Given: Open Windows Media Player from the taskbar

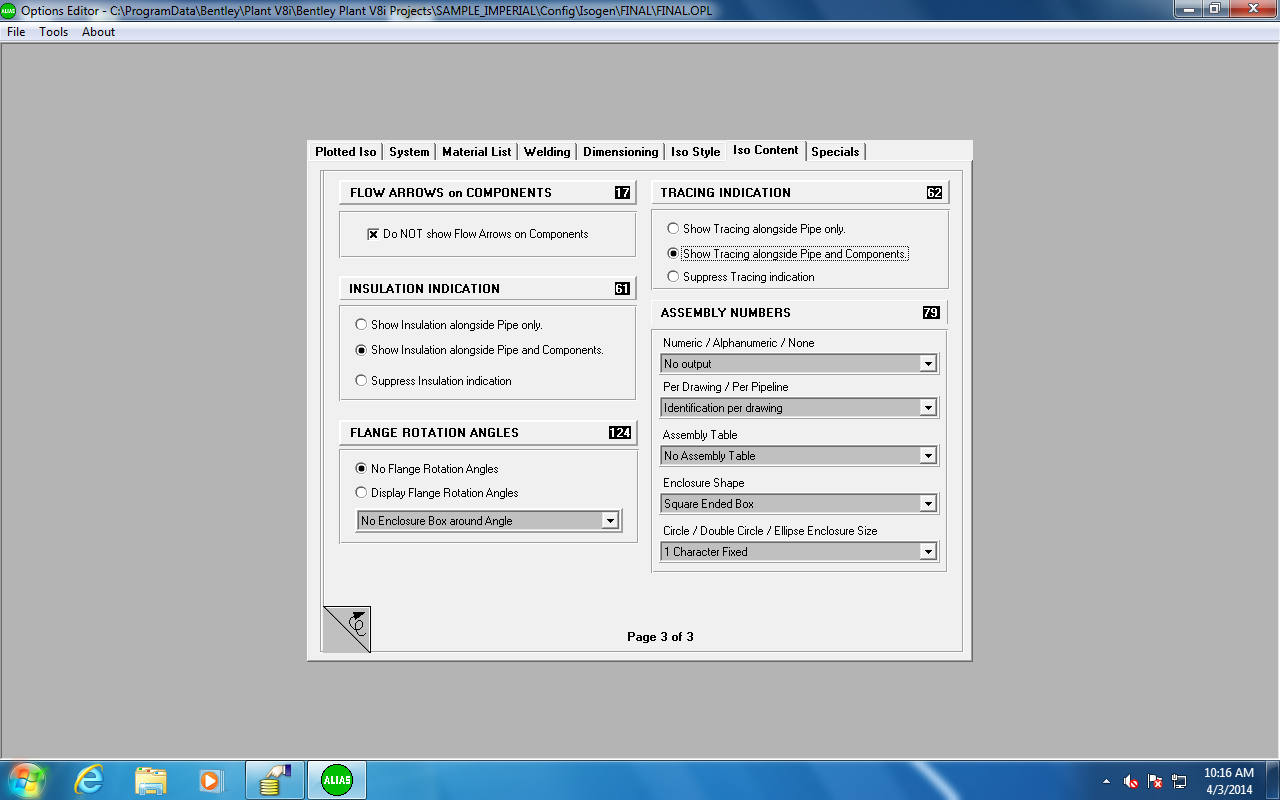Looking at the screenshot, I should [210, 780].
